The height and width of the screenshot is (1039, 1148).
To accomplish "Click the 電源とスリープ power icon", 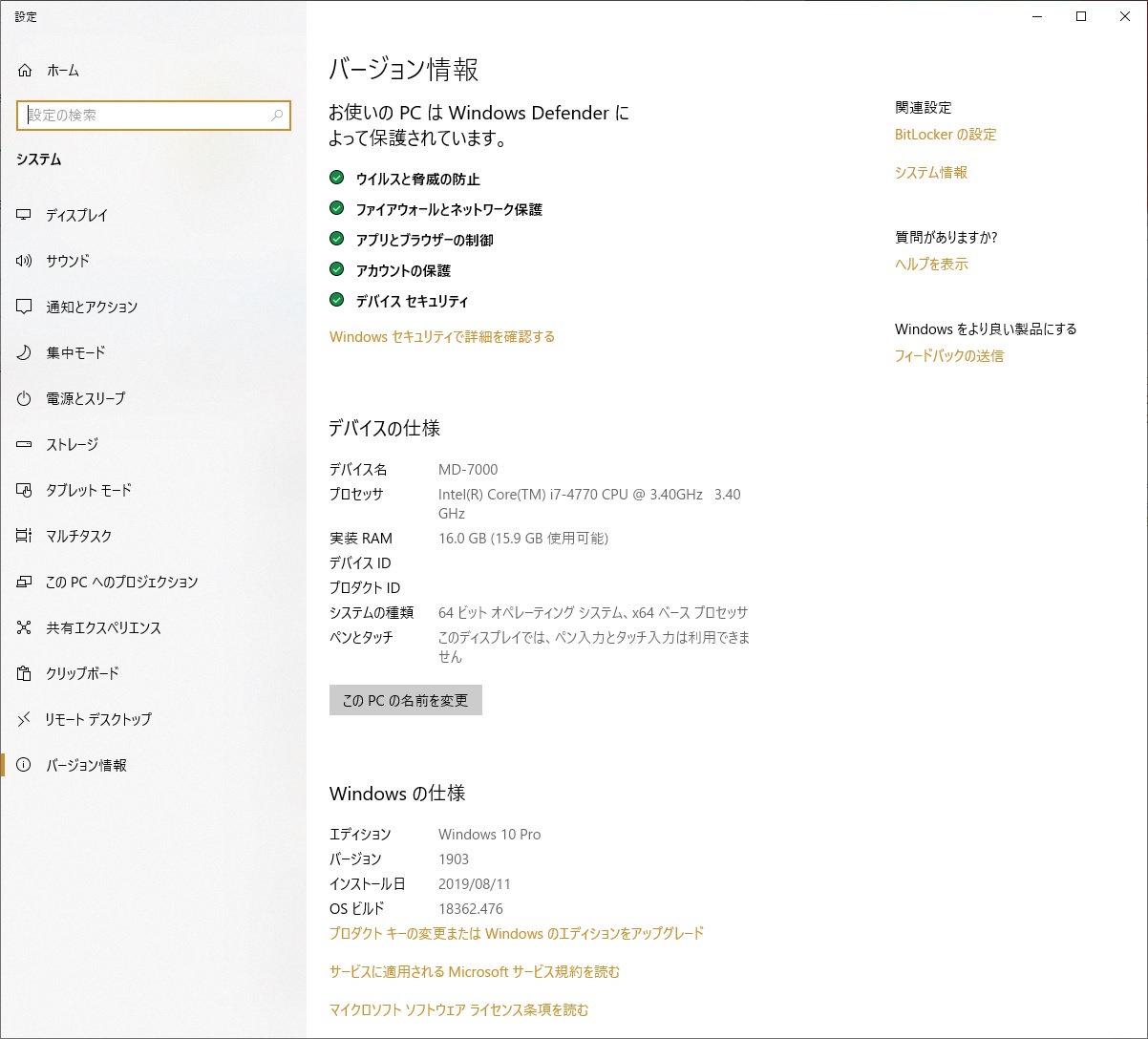I will click(x=25, y=398).
